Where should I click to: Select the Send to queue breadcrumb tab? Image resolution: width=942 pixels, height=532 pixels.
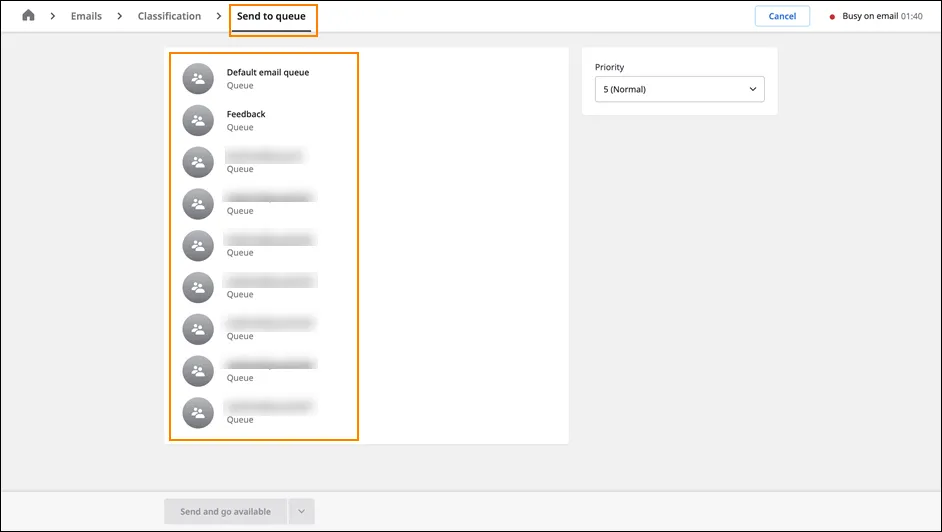pyautogui.click(x=271, y=17)
